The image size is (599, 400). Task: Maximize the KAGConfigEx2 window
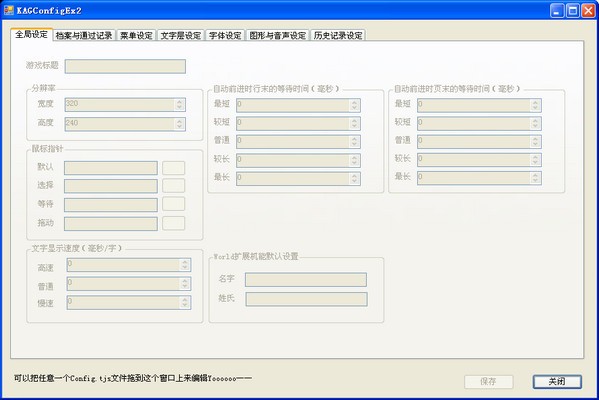(573, 11)
